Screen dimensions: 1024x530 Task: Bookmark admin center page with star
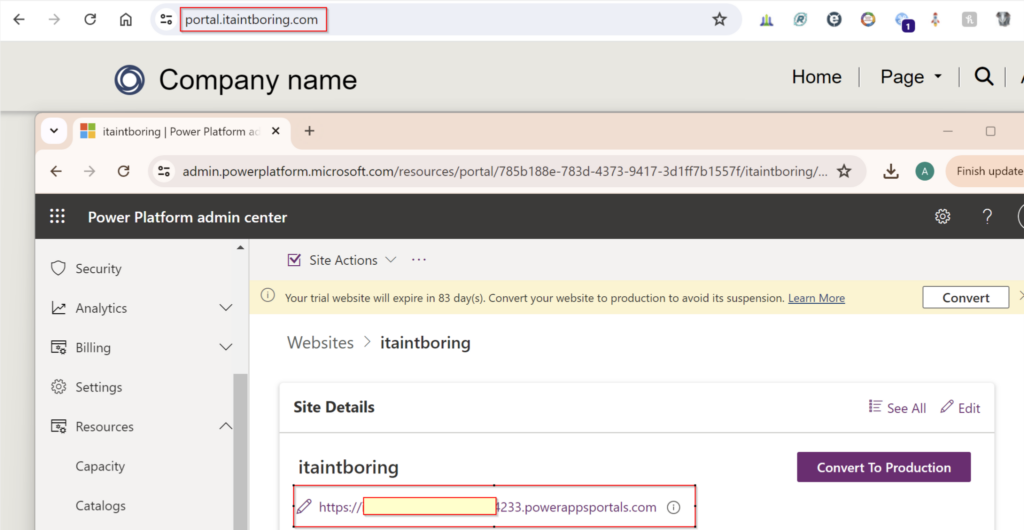[844, 171]
